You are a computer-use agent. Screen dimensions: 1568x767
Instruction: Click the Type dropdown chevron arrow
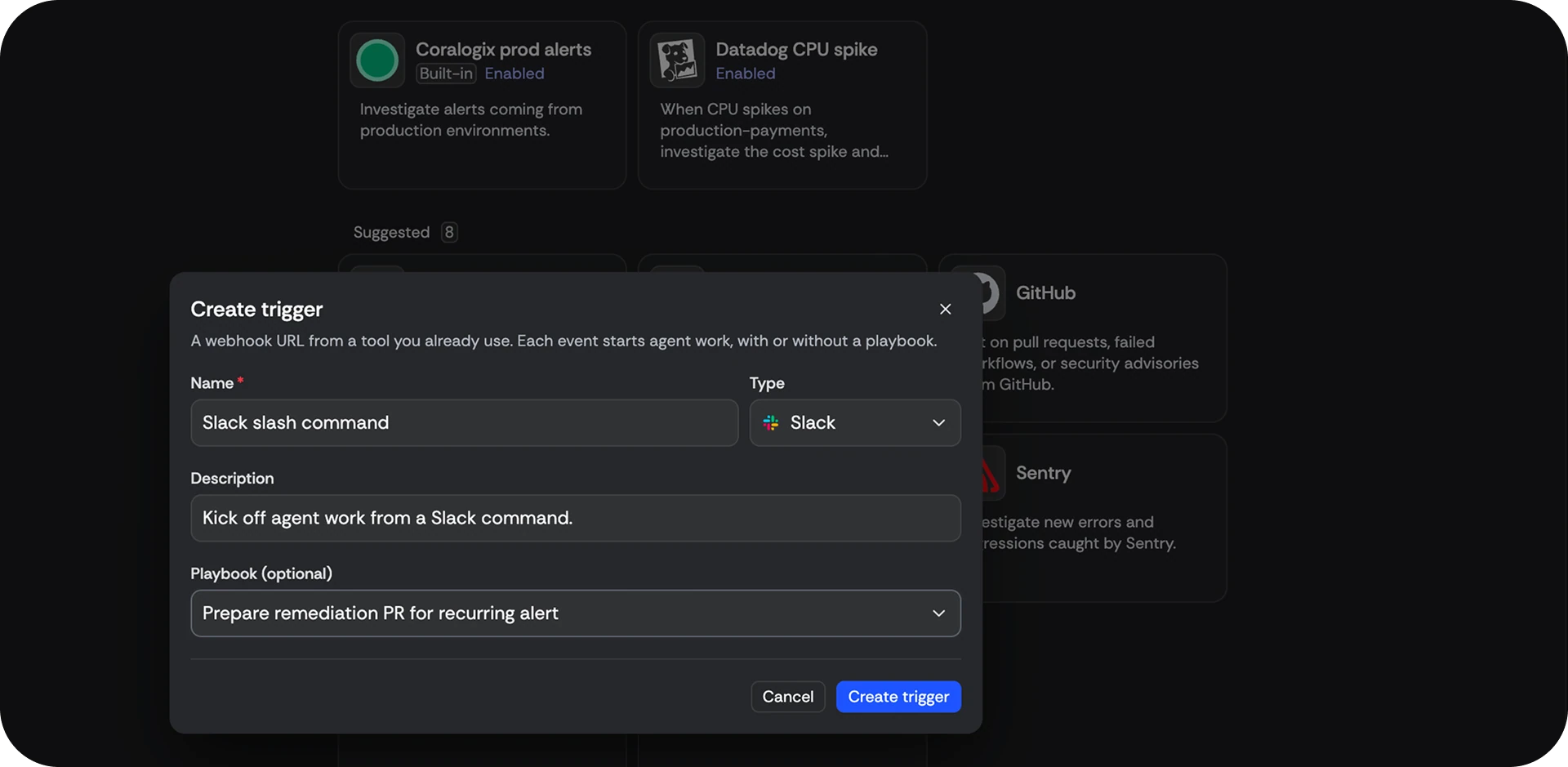point(938,422)
